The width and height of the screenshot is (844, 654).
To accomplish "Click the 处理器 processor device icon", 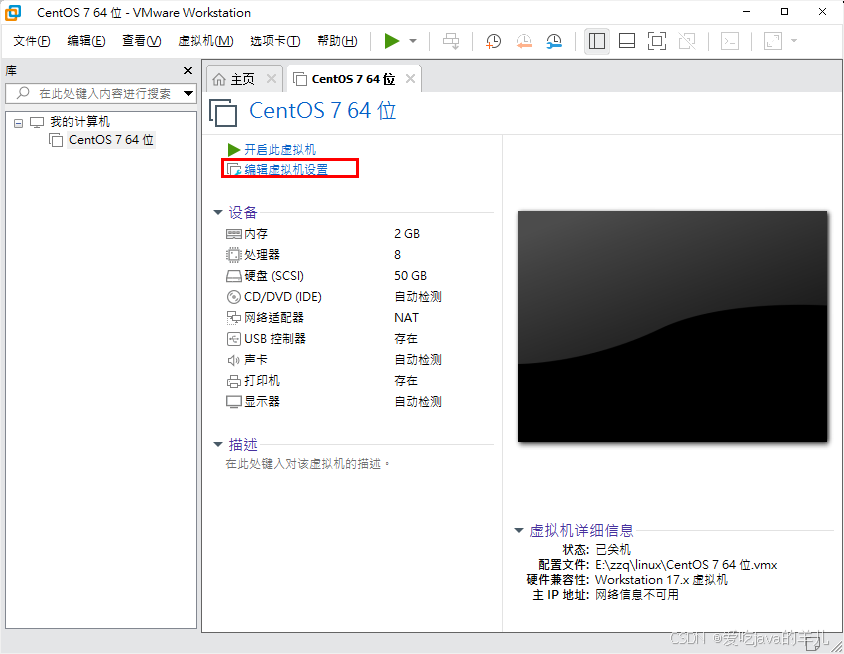I will [234, 255].
